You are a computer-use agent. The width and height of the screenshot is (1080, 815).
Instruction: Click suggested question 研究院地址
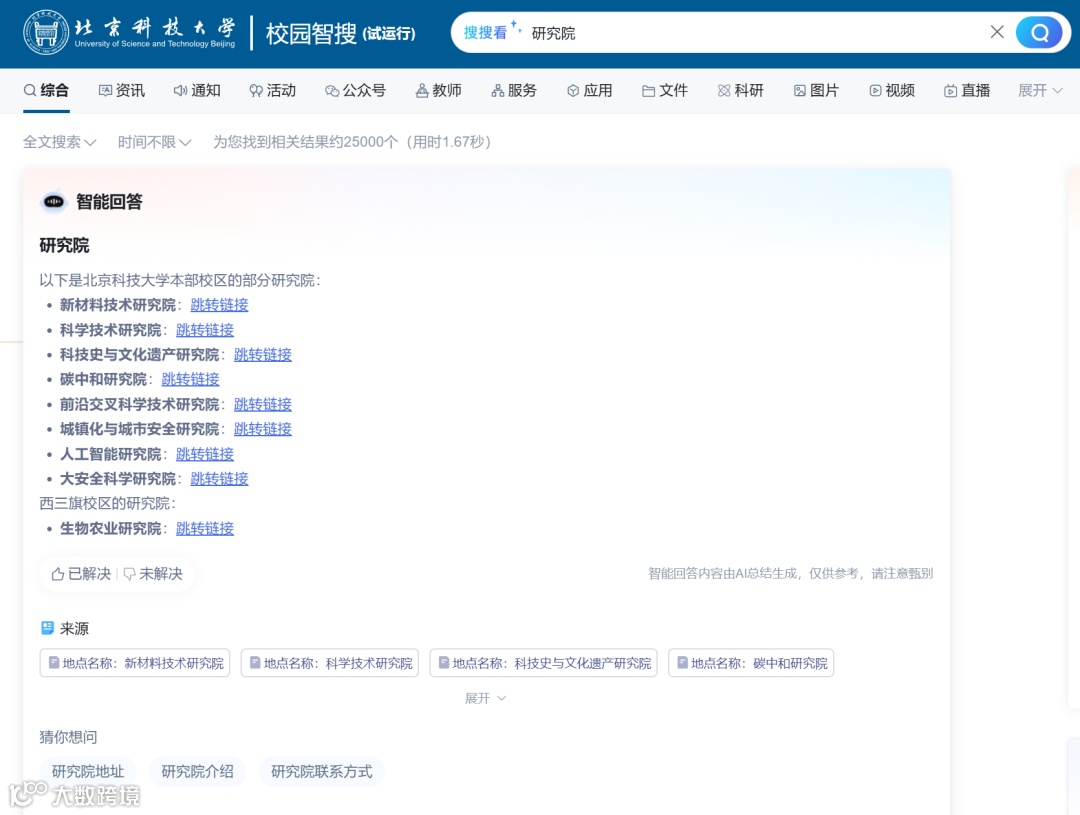click(87, 772)
